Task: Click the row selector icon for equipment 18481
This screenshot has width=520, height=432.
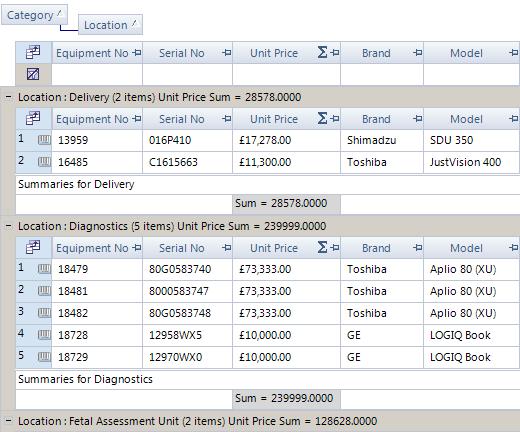Action: pos(44,291)
